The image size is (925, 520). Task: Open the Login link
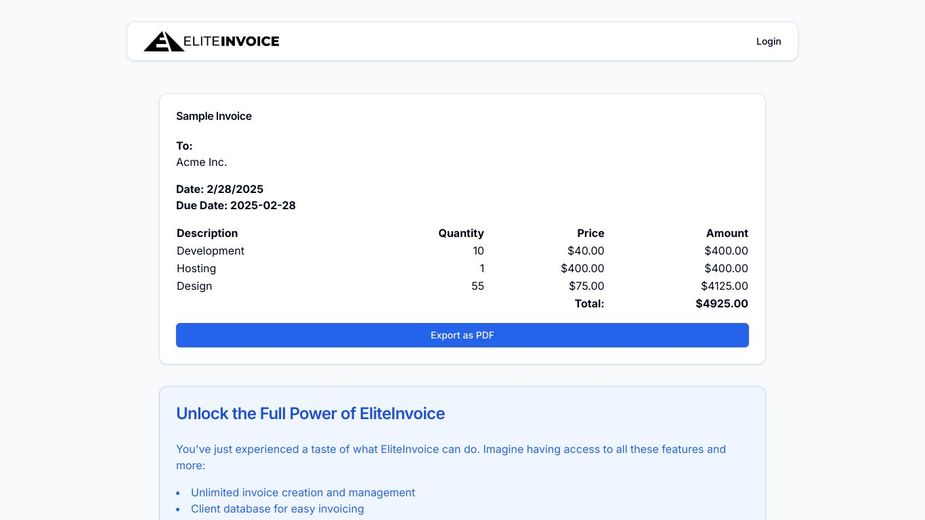pyautogui.click(x=768, y=41)
